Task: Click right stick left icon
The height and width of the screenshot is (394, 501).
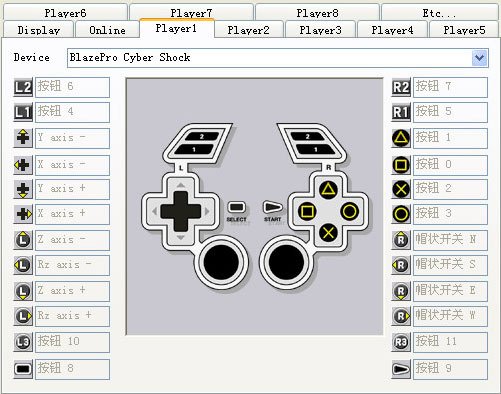Action: [x=401, y=265]
